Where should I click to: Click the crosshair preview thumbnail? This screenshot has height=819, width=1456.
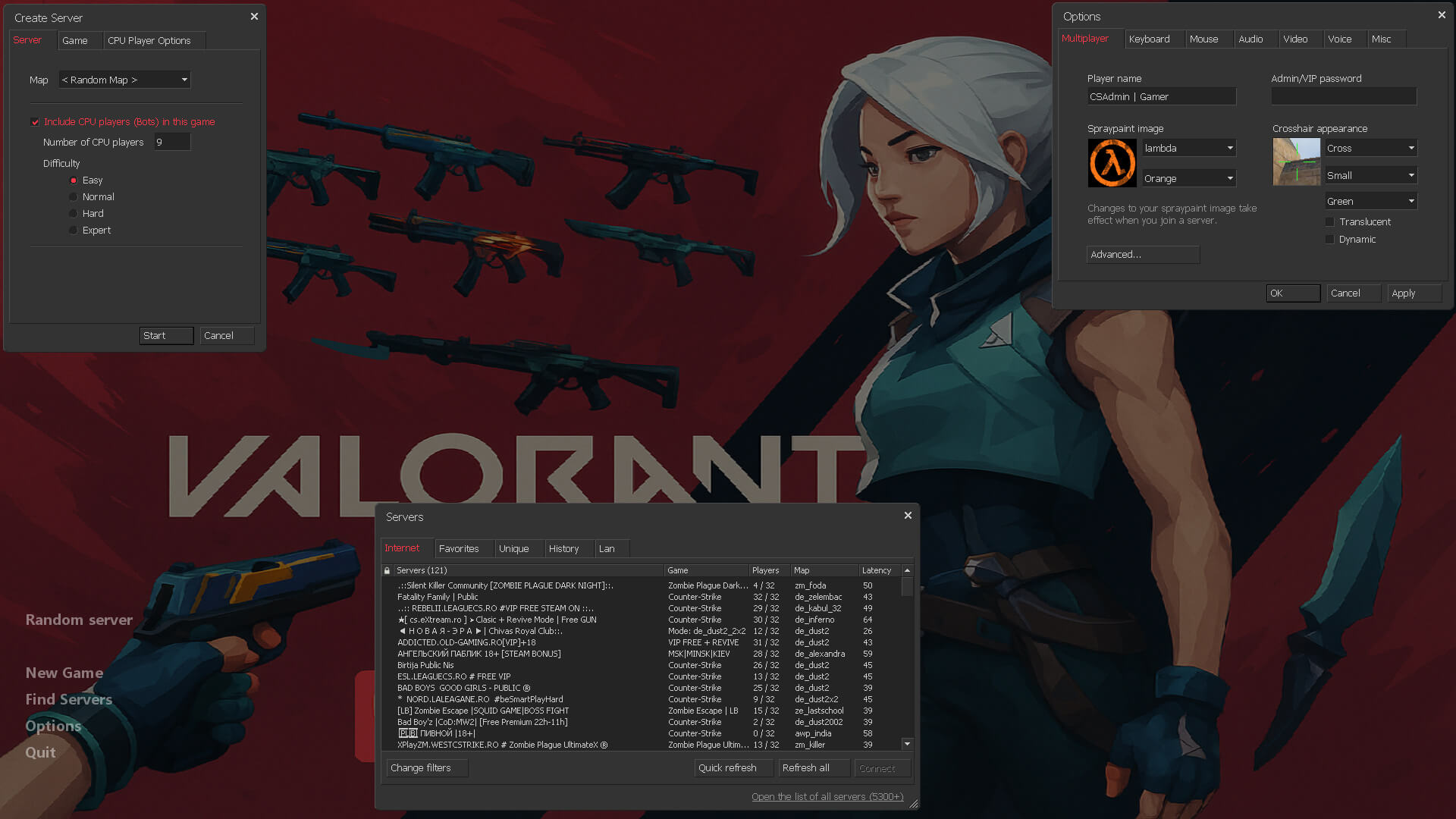[x=1296, y=162]
